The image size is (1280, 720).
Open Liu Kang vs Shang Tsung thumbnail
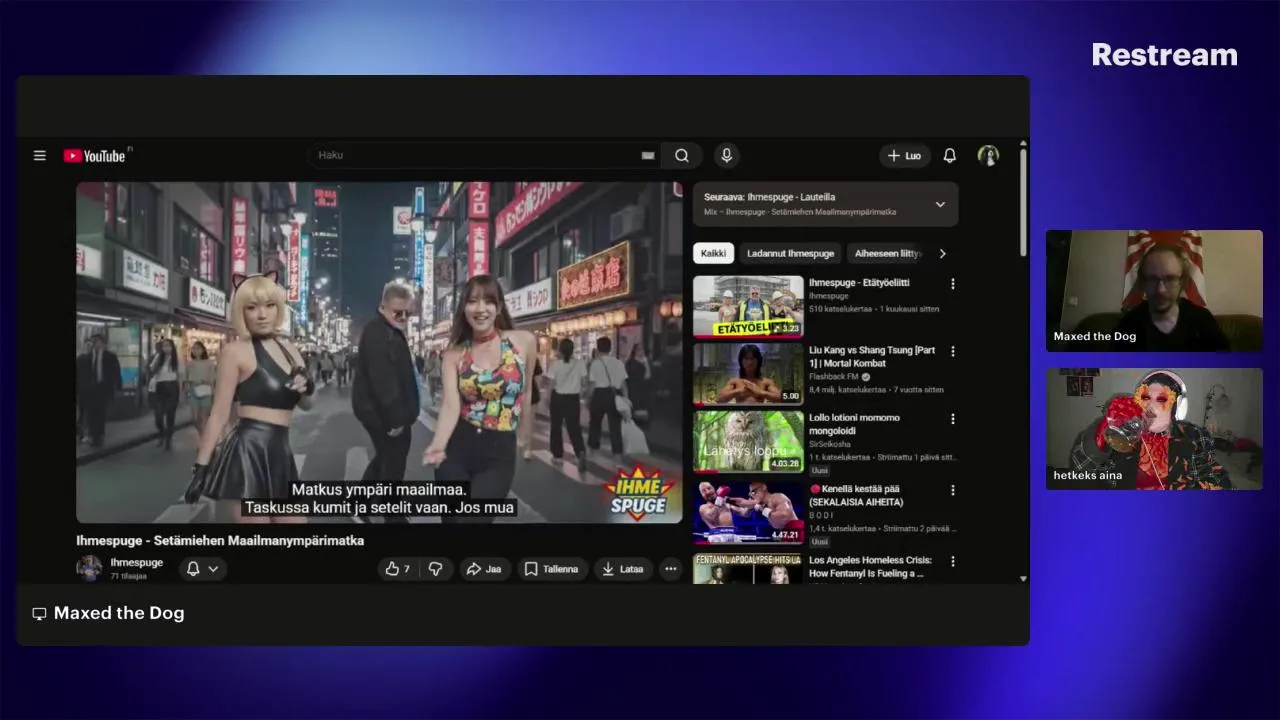click(748, 374)
